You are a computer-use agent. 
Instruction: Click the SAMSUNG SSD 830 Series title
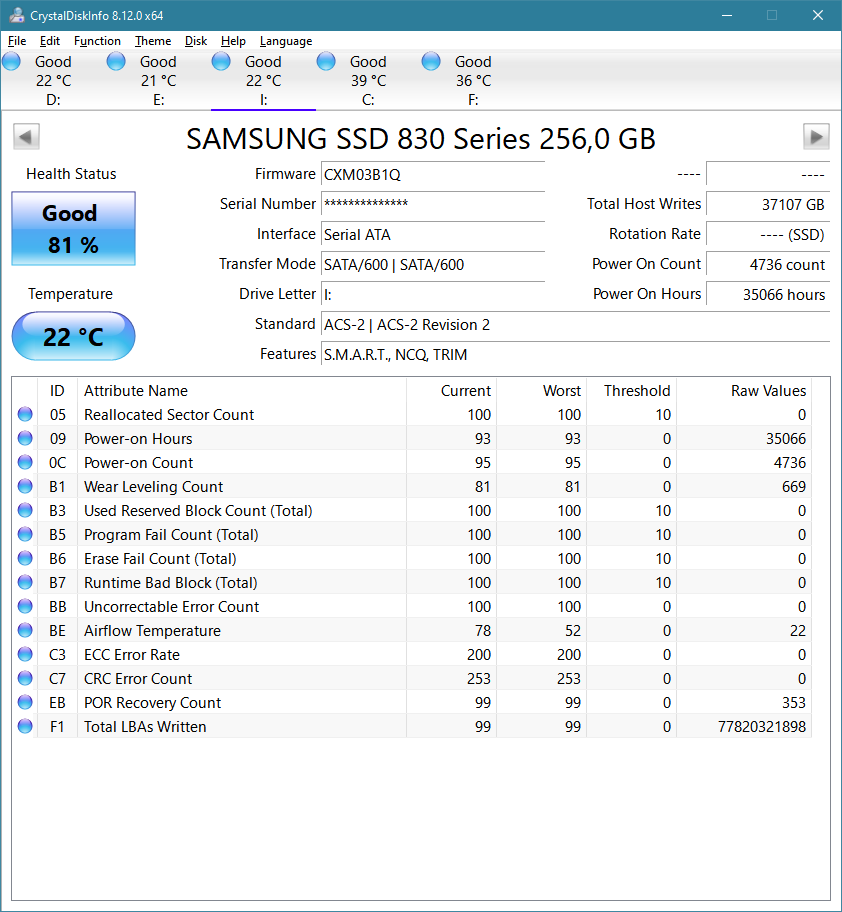click(x=420, y=138)
